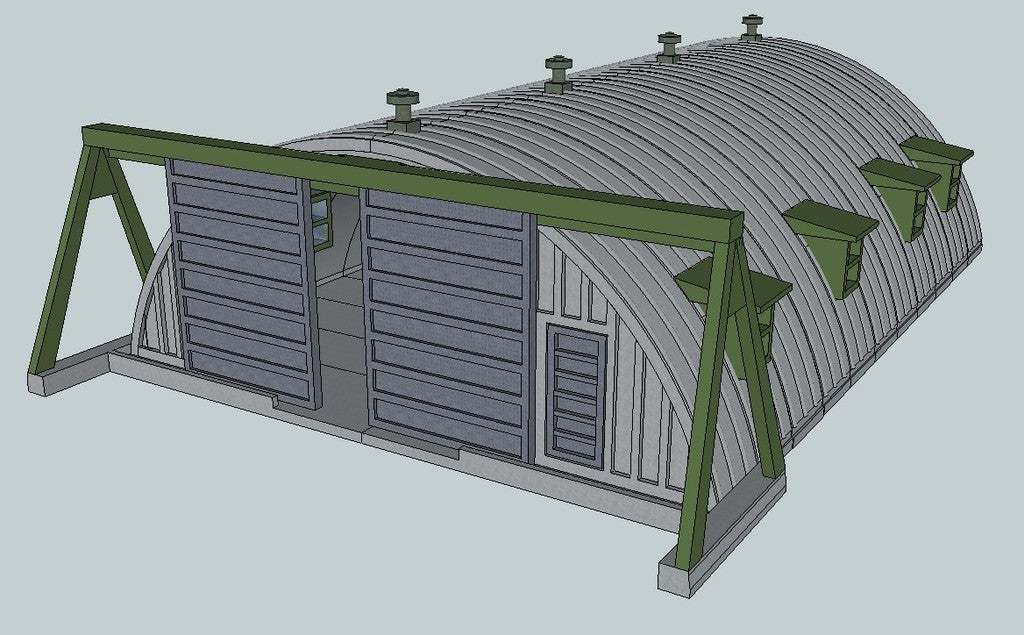Image resolution: width=1024 pixels, height=635 pixels.
Task: Click the farthest roof vent on the ridge
Action: (x=752, y=28)
